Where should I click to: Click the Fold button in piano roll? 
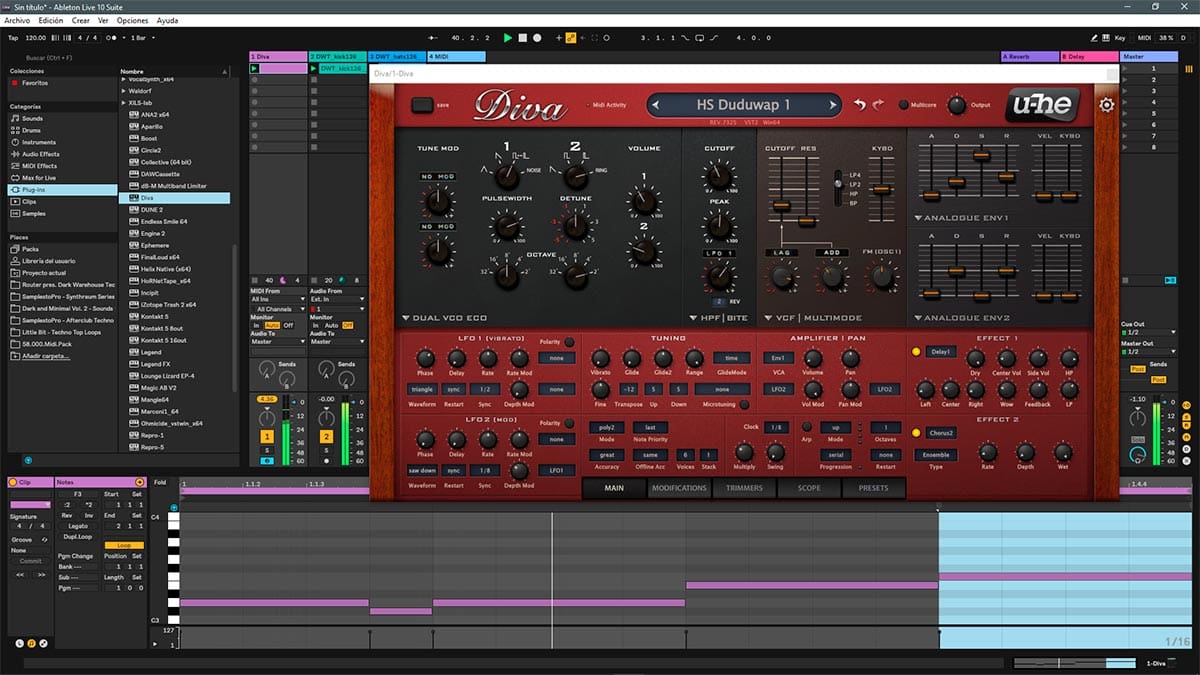tap(160, 482)
